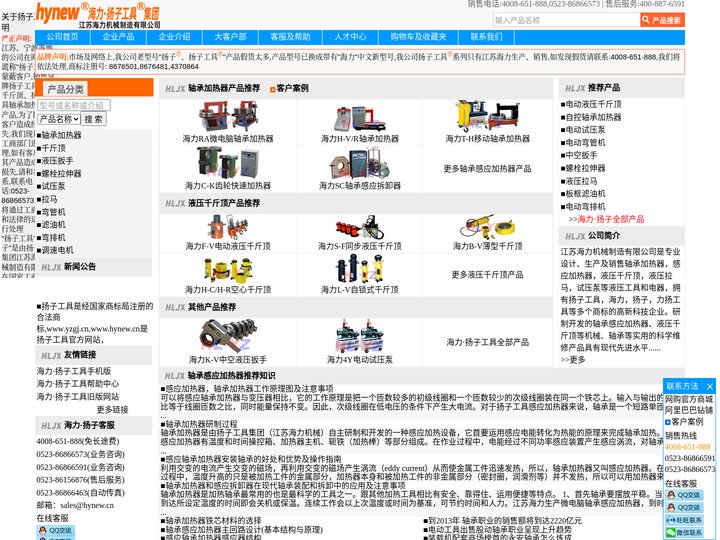Open 海力T-H移动轴承加热器 product image
The image size is (720, 540).
coord(487,116)
